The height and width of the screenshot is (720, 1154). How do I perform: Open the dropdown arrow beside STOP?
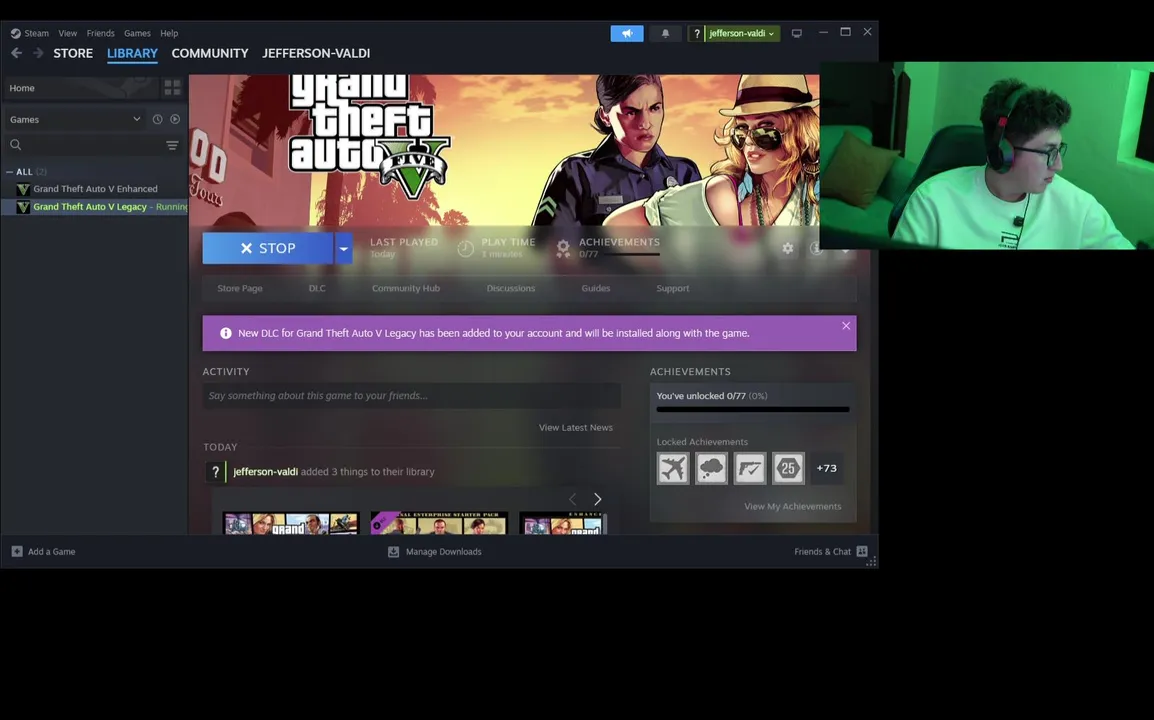point(344,248)
